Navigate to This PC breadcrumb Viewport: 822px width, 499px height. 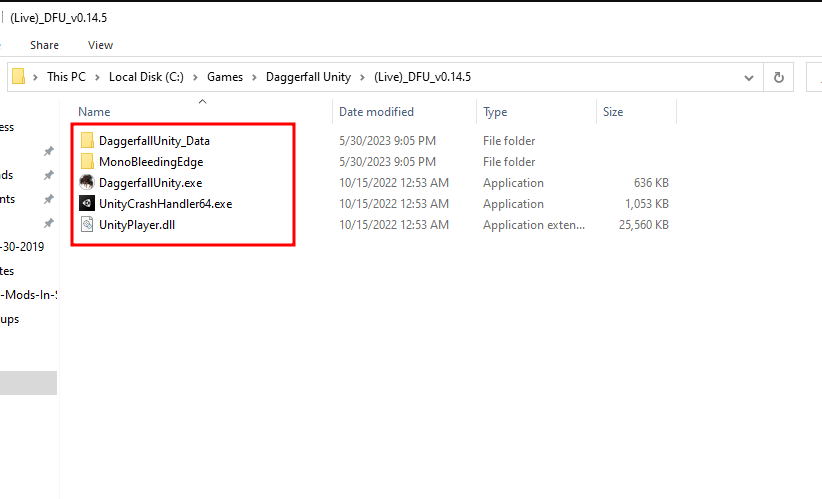pos(66,77)
